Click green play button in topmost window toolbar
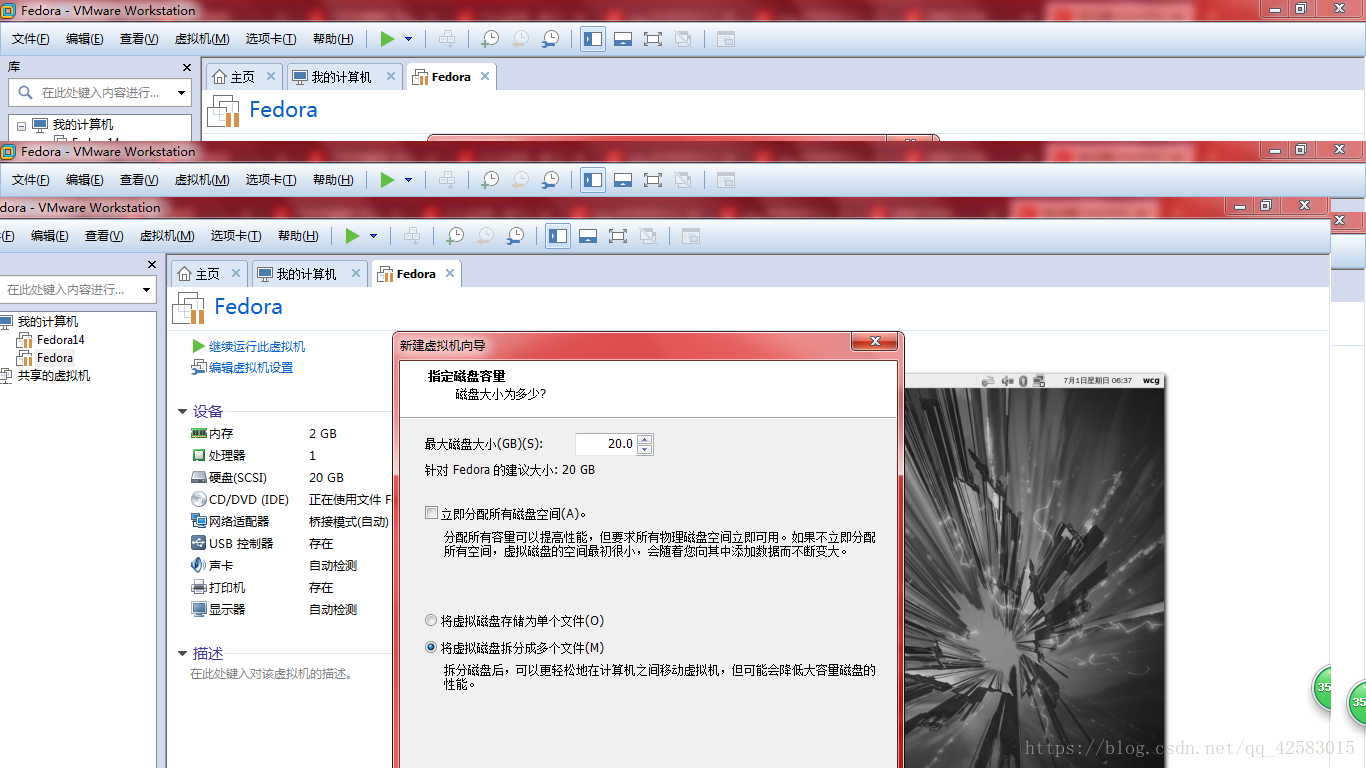Image resolution: width=1366 pixels, height=768 pixels. [387, 39]
